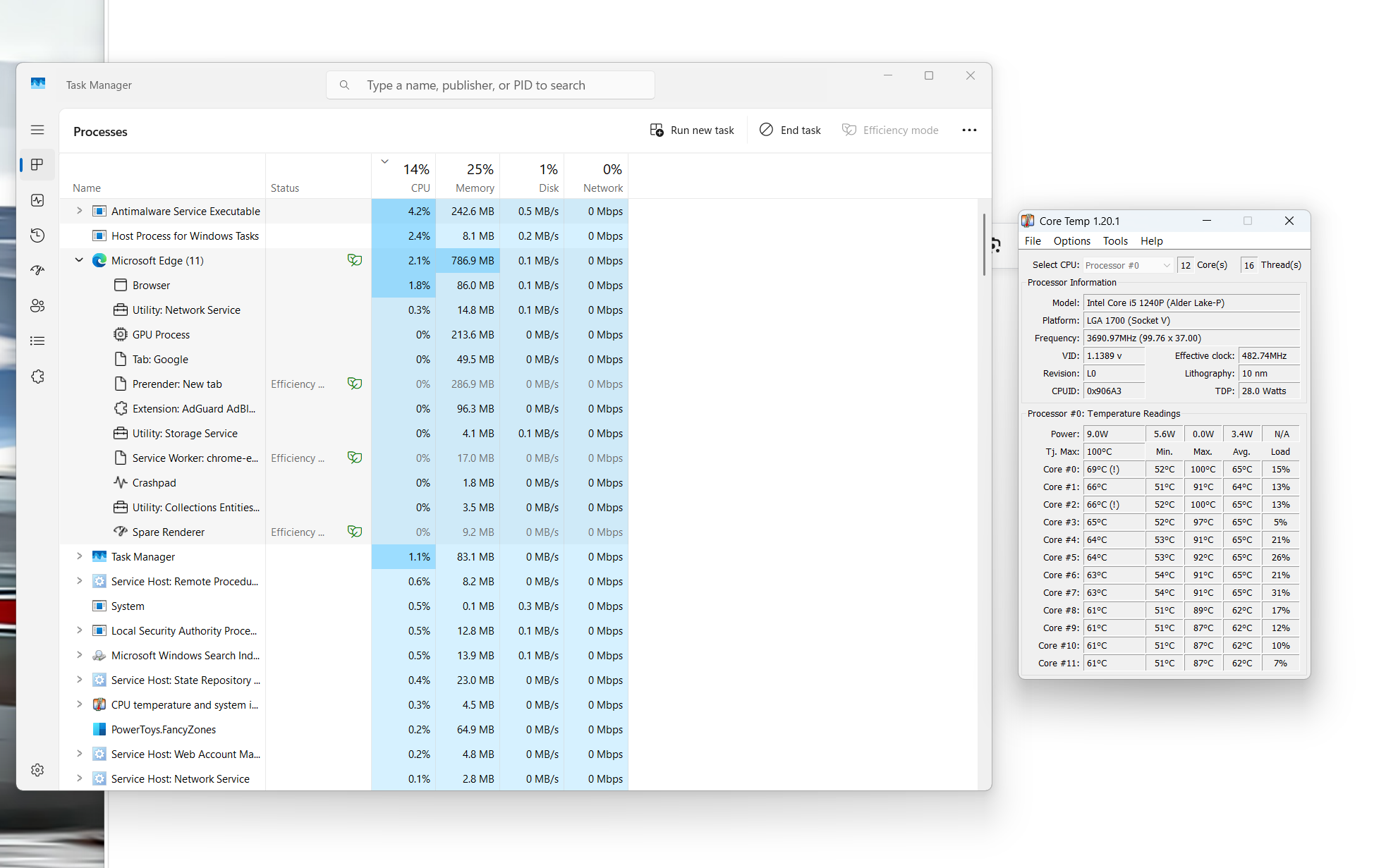Click the Run new task button
Viewport: 1398px width, 868px height.
point(692,130)
